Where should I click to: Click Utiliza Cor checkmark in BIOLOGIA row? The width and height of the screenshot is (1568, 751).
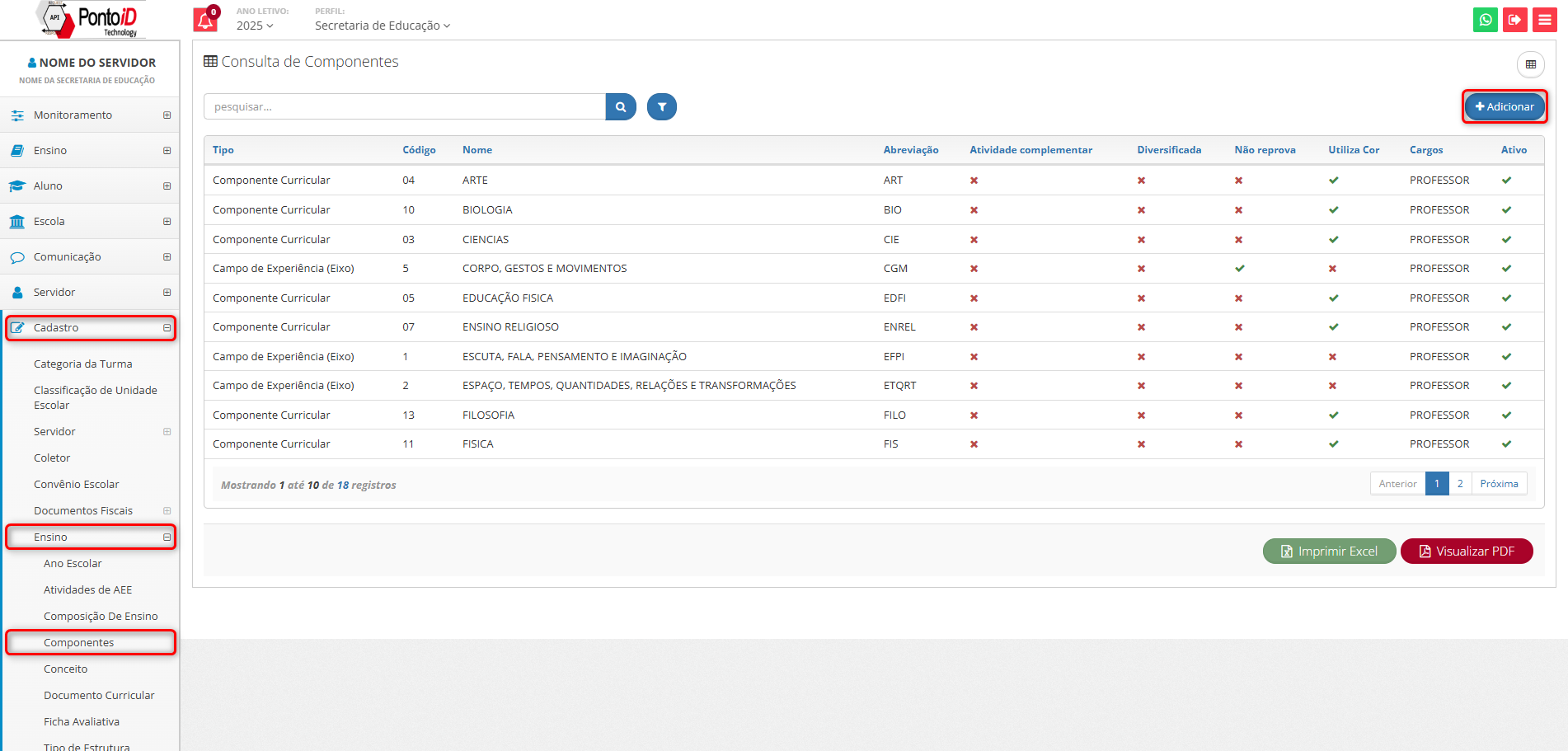pyautogui.click(x=1333, y=210)
